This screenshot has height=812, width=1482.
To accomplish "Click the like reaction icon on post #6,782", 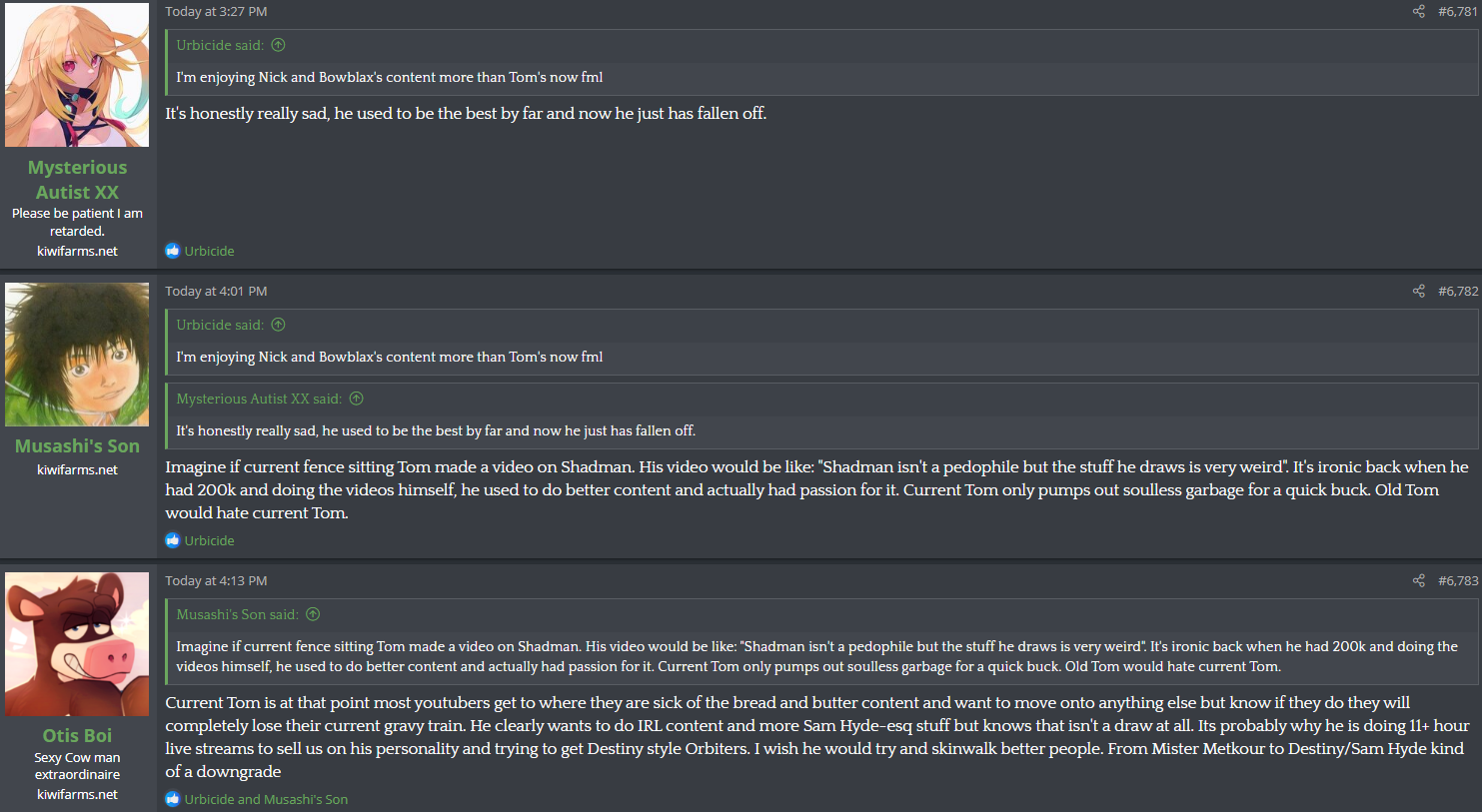I will pyautogui.click(x=173, y=540).
